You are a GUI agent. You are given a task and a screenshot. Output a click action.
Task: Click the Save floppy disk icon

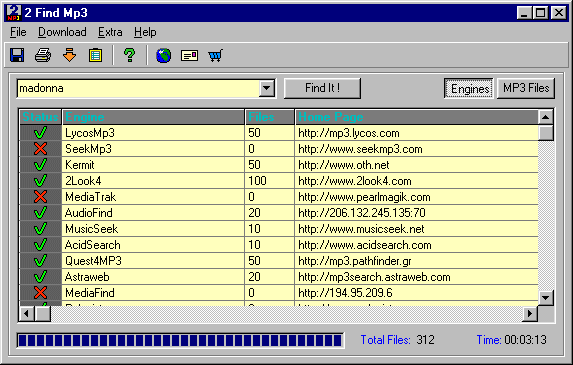(x=17, y=56)
